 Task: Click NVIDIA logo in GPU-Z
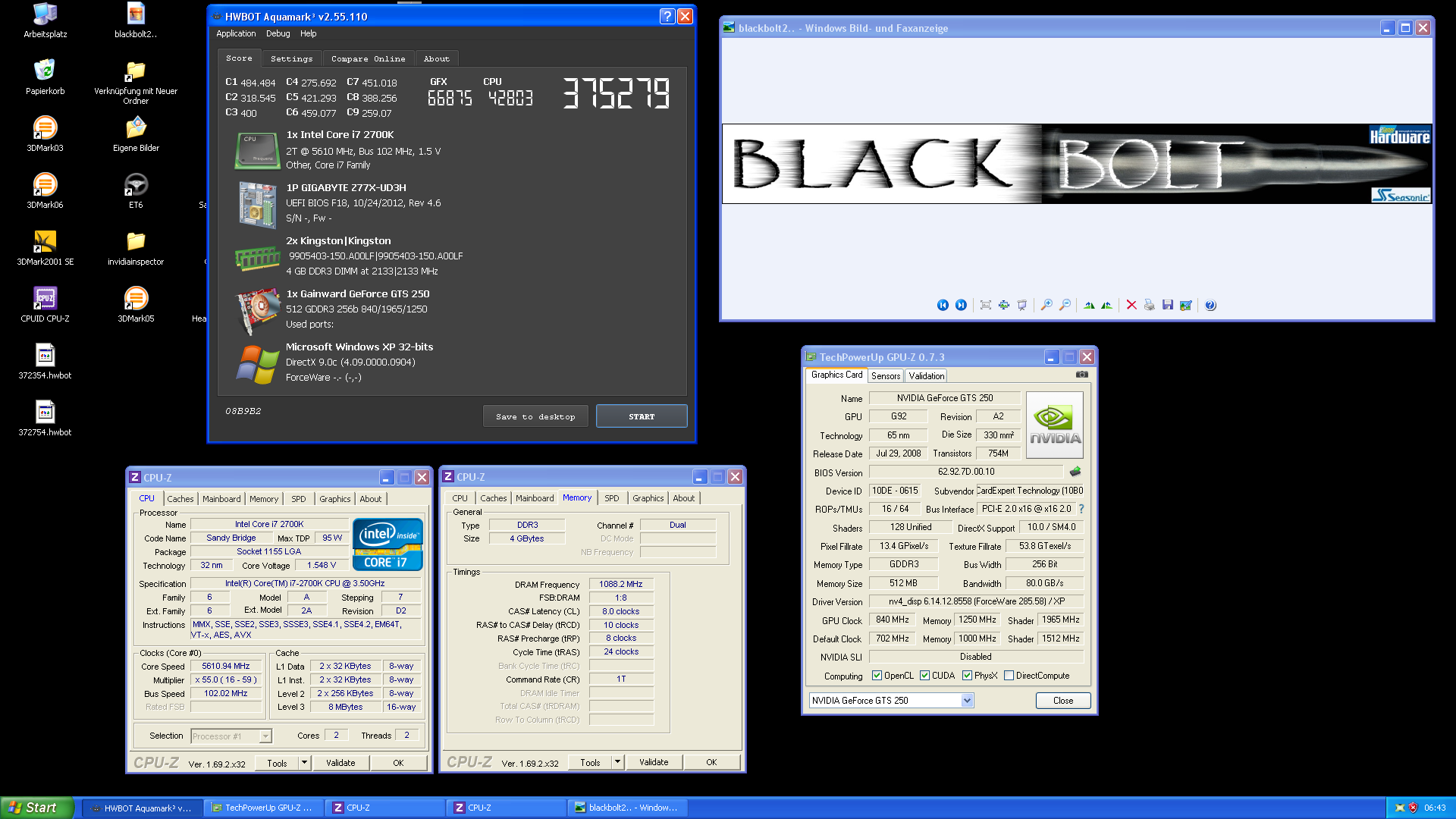(1055, 425)
